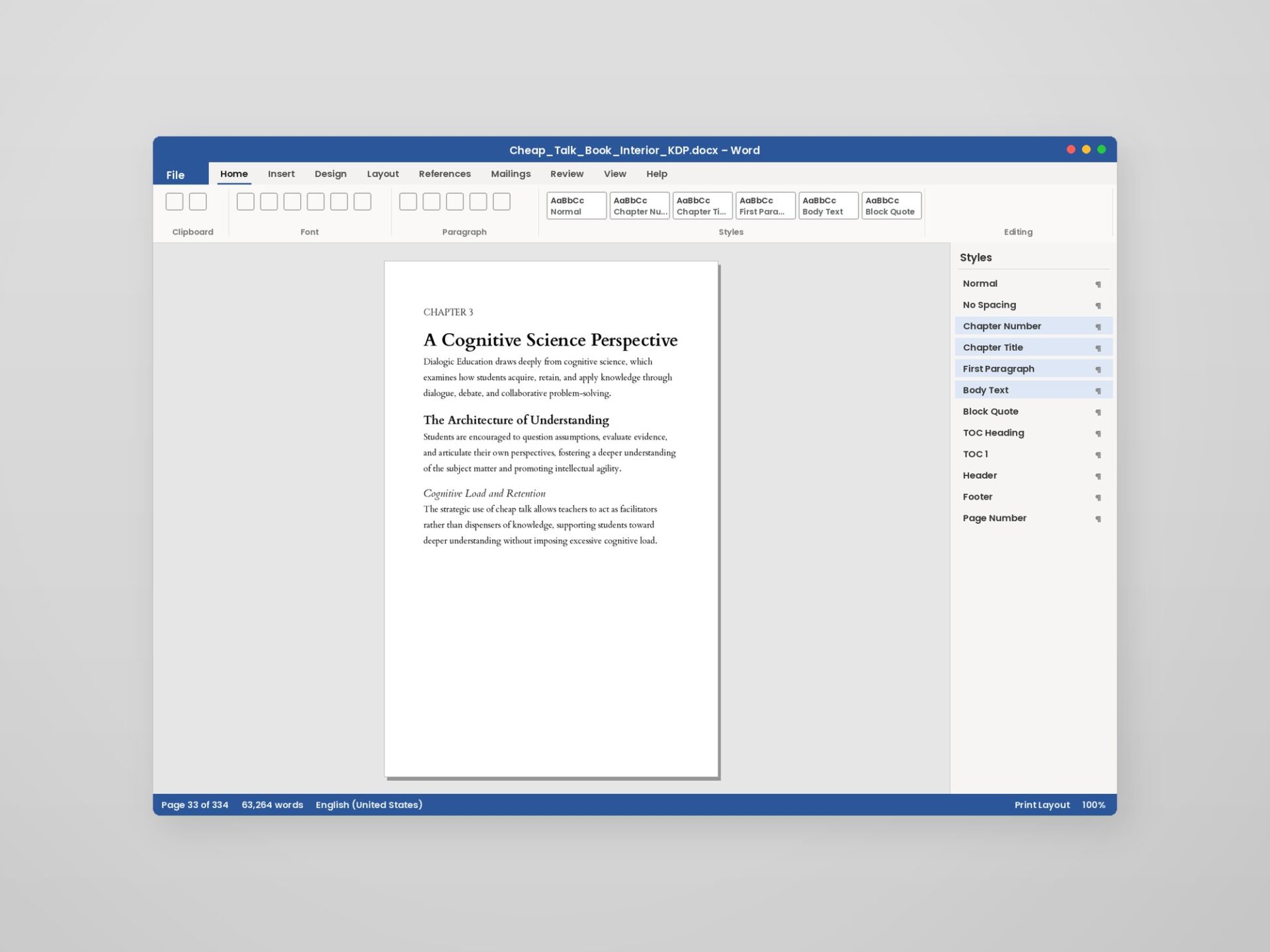Image resolution: width=1270 pixels, height=952 pixels.
Task: Click Page 33 of 334 in status bar
Action: (x=194, y=805)
